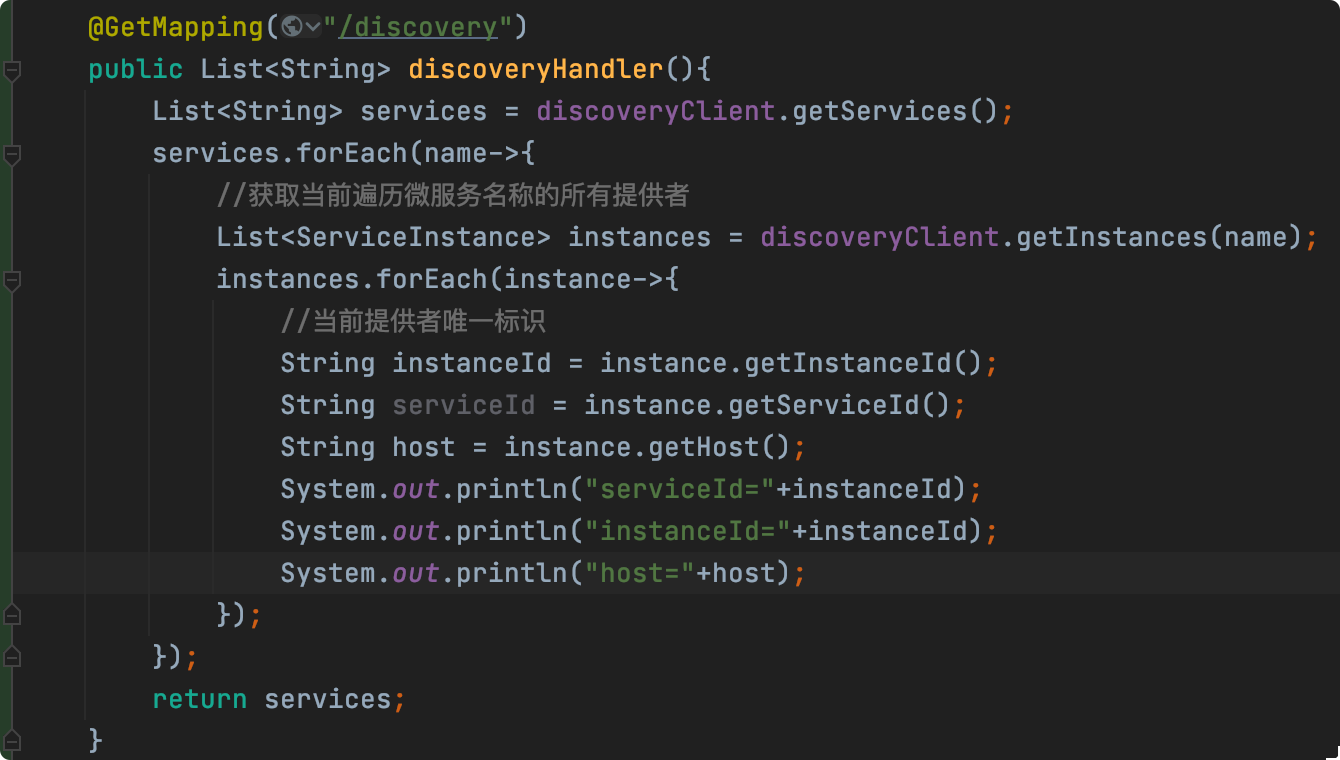
Task: Click the "serviceId=" string literal
Action: 680,489
